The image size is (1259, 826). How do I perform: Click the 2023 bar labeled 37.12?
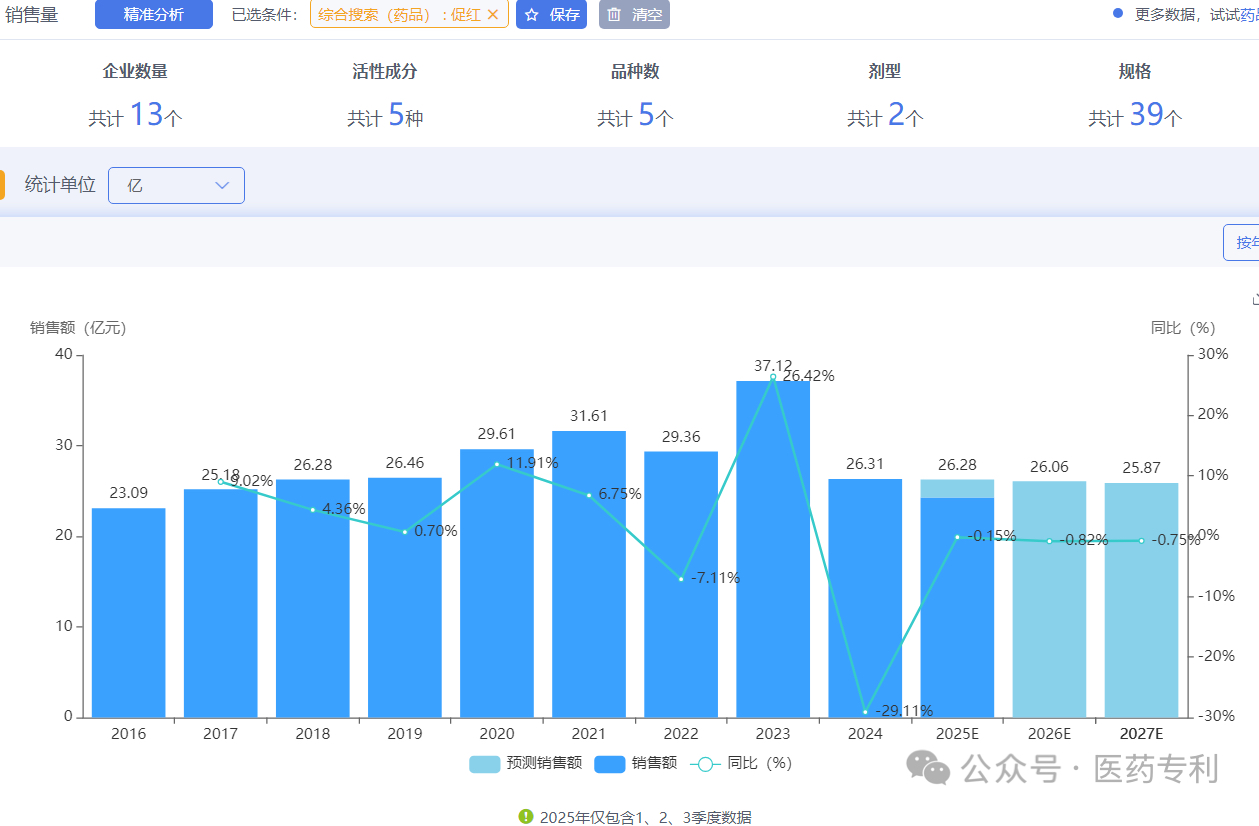(x=773, y=548)
